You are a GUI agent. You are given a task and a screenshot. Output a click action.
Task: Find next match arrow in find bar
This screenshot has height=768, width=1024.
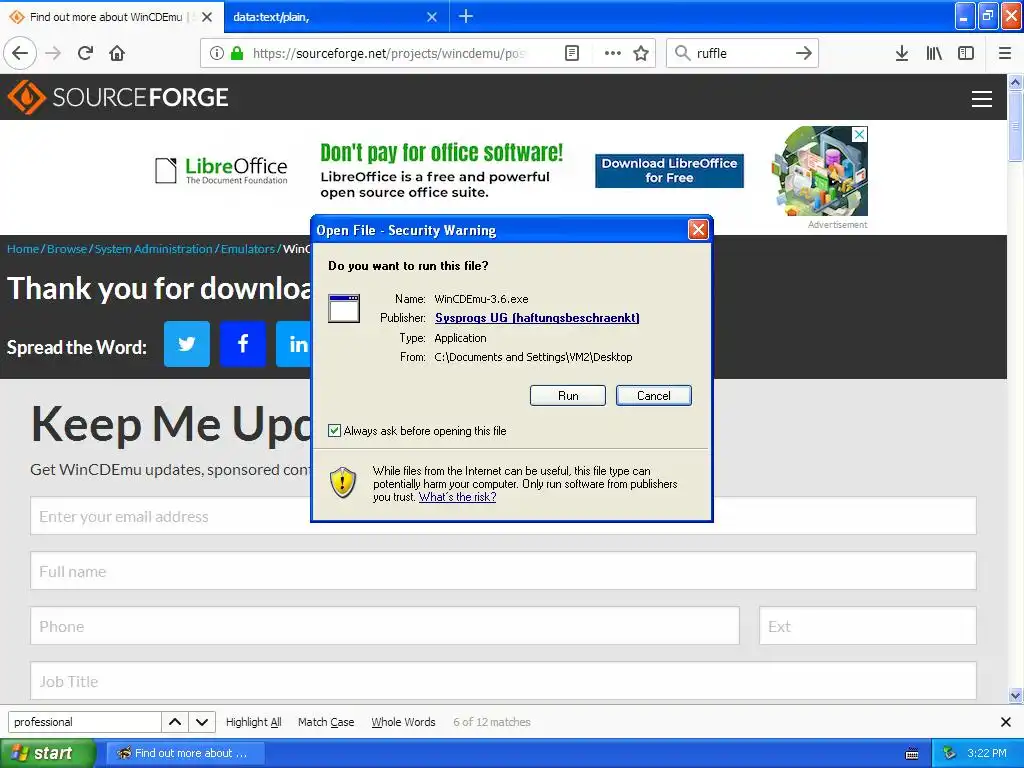[x=202, y=722]
